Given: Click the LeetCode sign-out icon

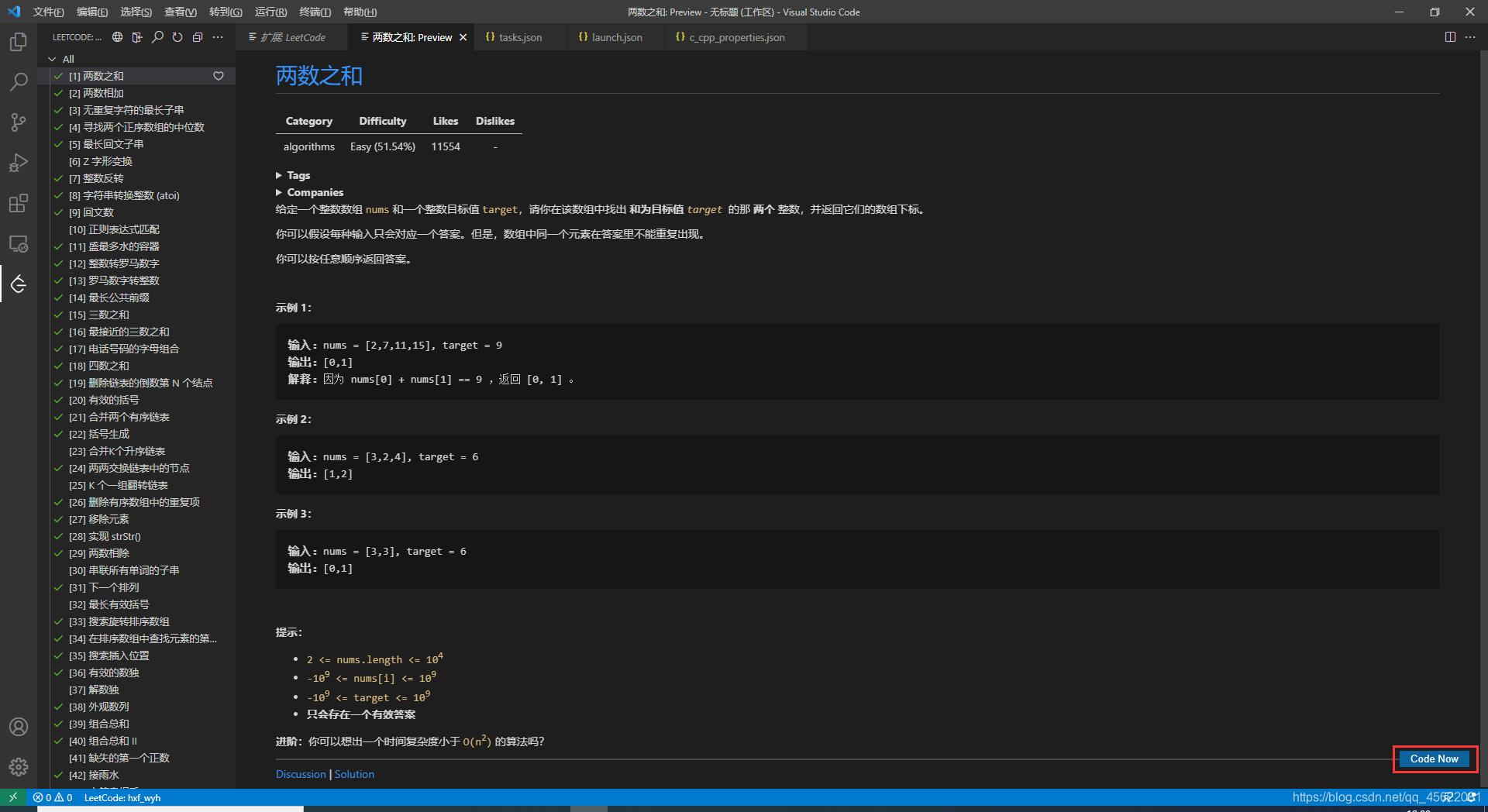Looking at the screenshot, I should coord(137,36).
